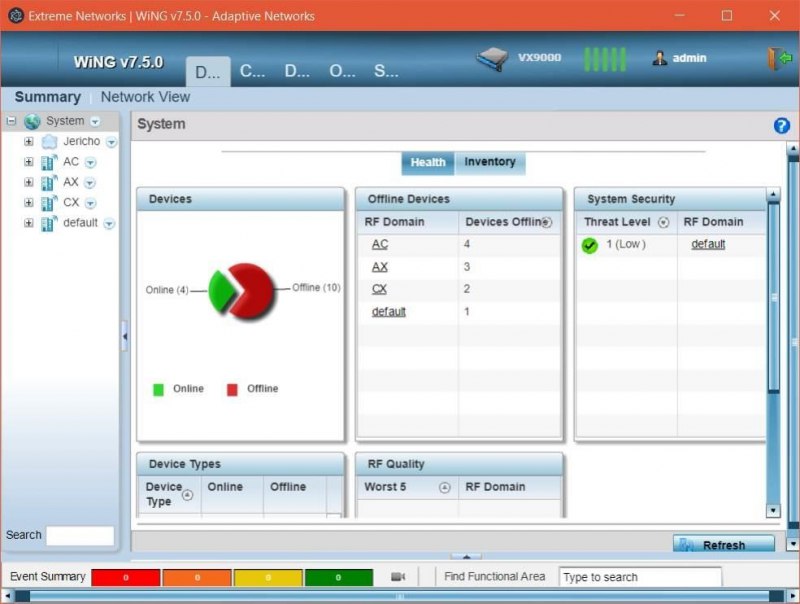This screenshot has height=604, width=800.
Task: Click the default RF domain building icon
Action: click(x=49, y=223)
